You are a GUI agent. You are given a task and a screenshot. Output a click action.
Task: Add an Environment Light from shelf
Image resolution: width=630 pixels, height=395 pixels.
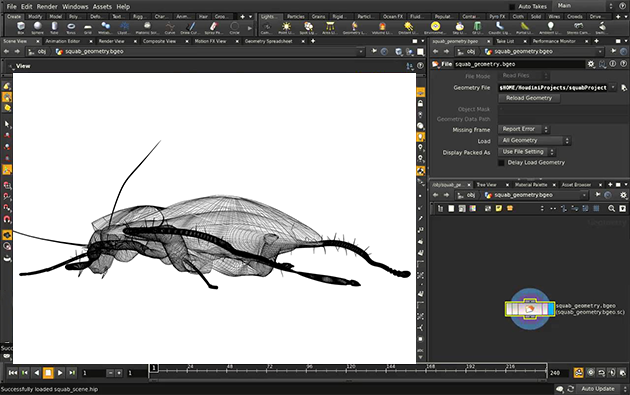point(435,28)
